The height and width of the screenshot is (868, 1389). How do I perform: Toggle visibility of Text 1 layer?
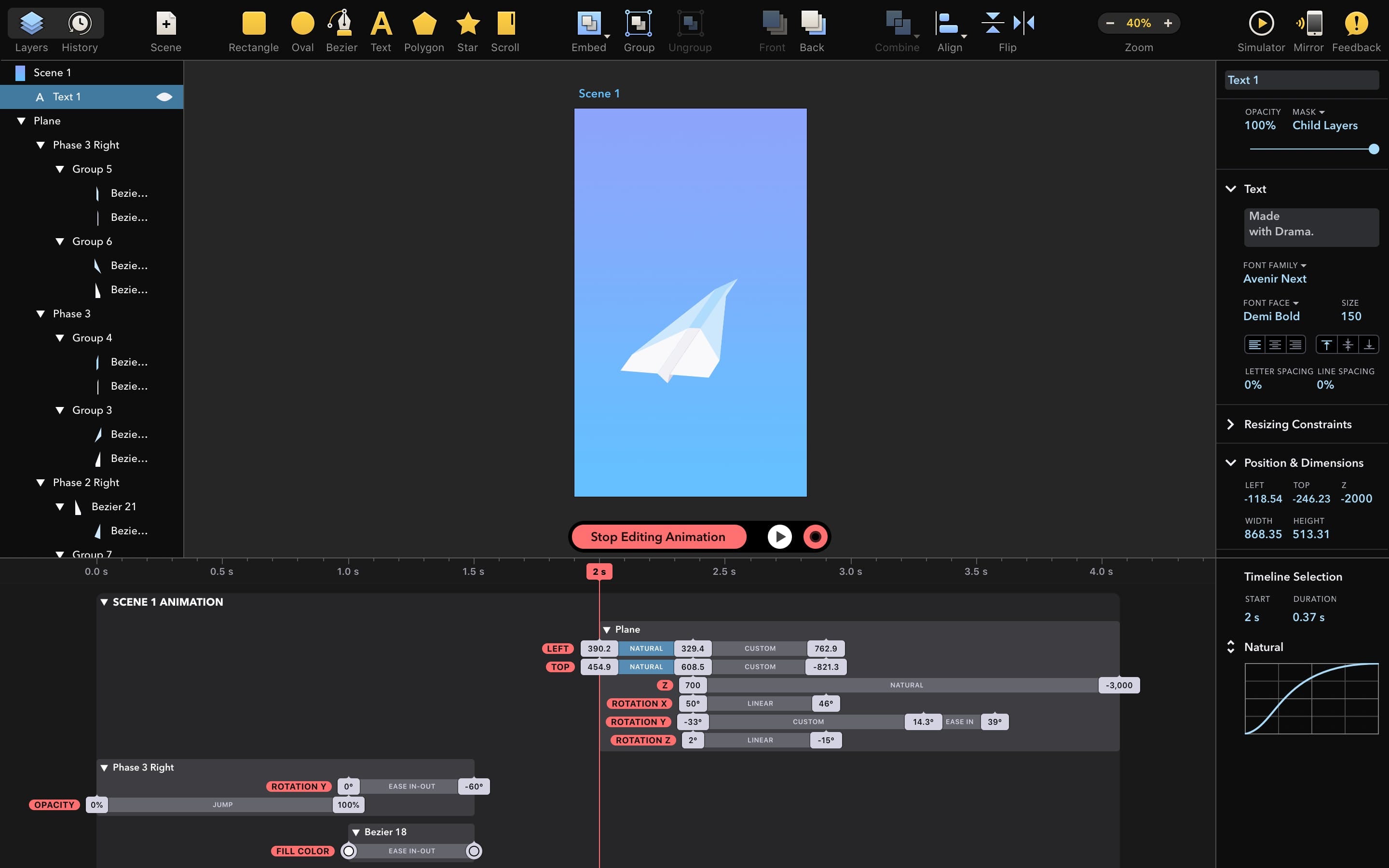click(x=164, y=97)
